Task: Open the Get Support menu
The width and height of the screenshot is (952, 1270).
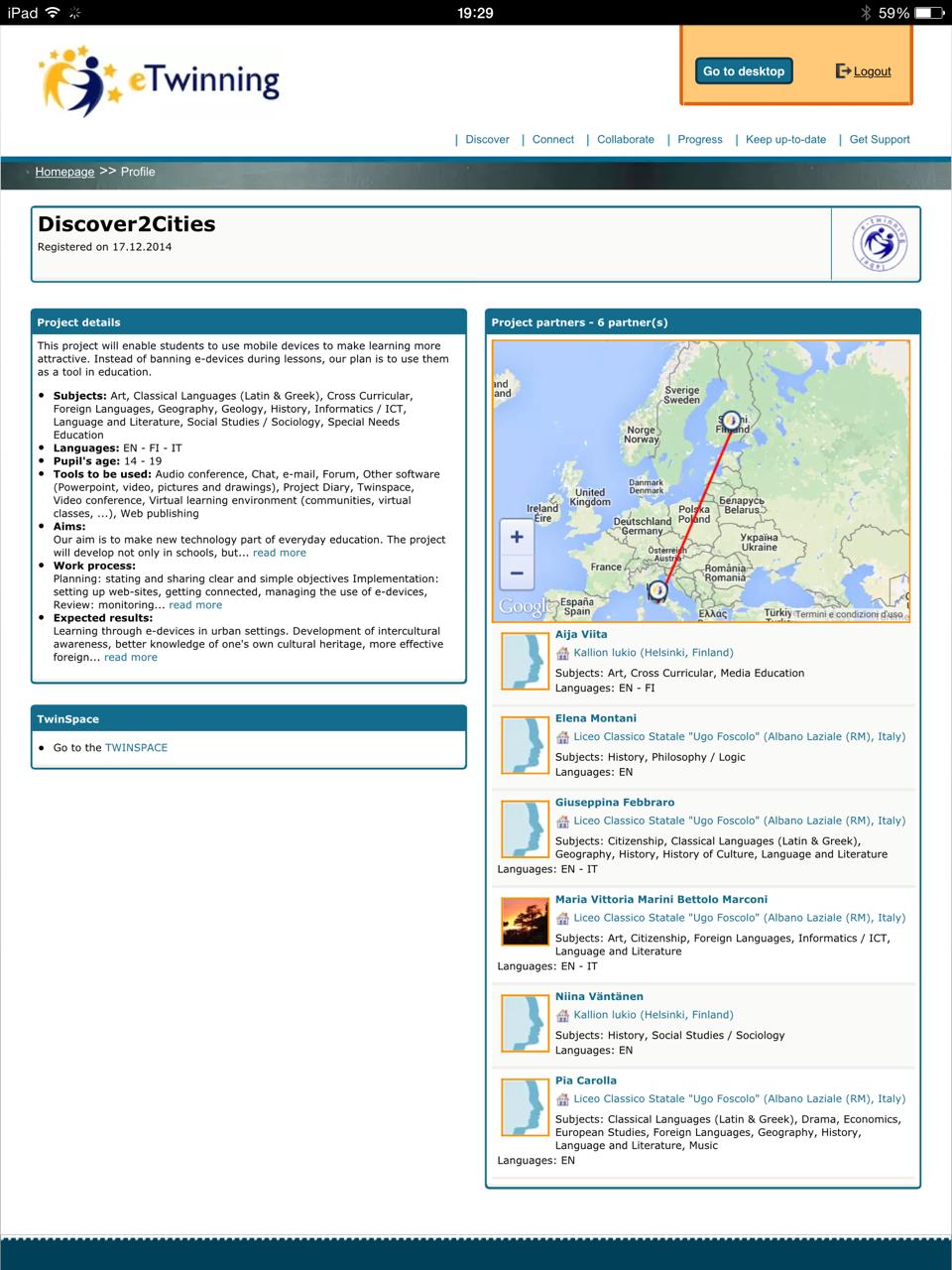Action: 880,140
